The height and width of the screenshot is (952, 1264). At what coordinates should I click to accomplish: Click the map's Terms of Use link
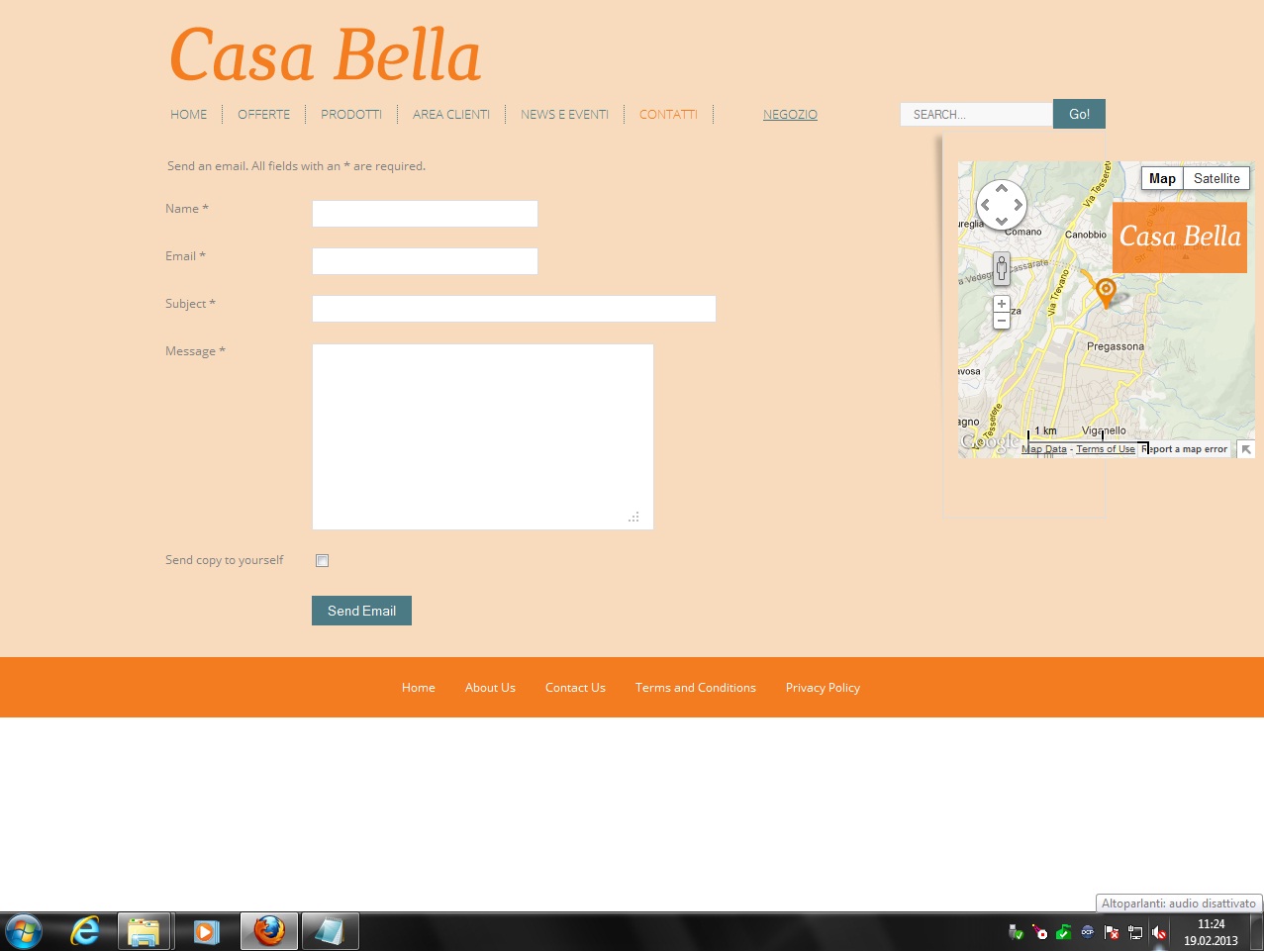[x=1106, y=449]
